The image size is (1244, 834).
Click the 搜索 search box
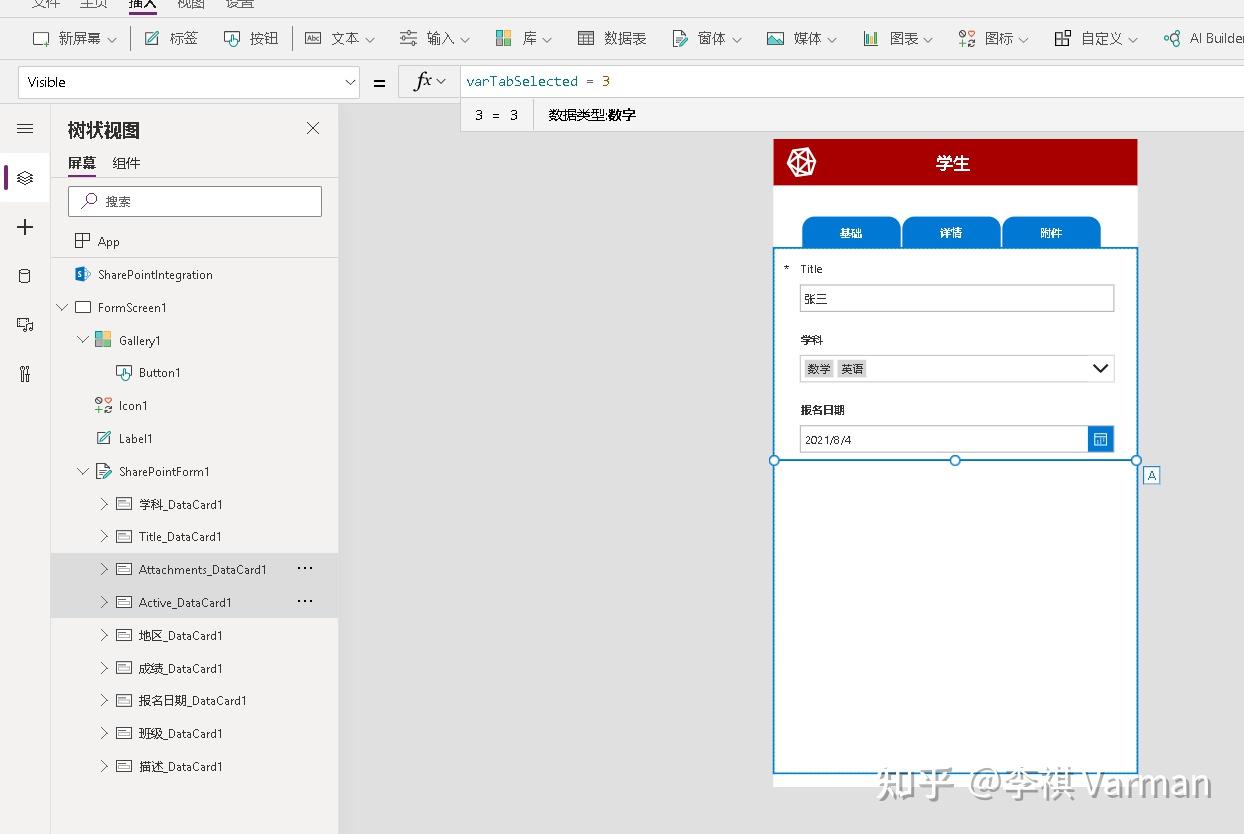click(x=194, y=201)
